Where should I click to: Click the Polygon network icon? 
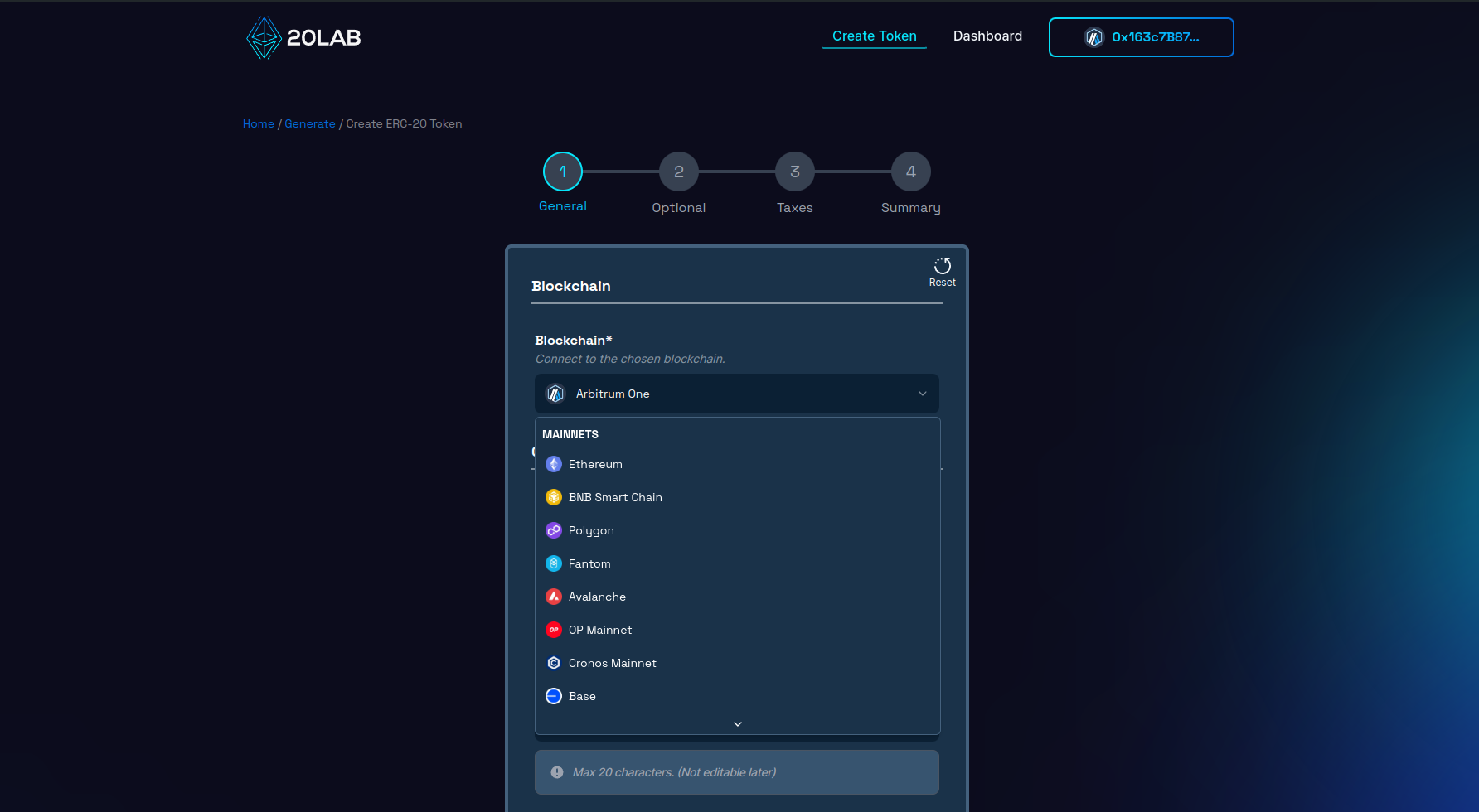[554, 530]
